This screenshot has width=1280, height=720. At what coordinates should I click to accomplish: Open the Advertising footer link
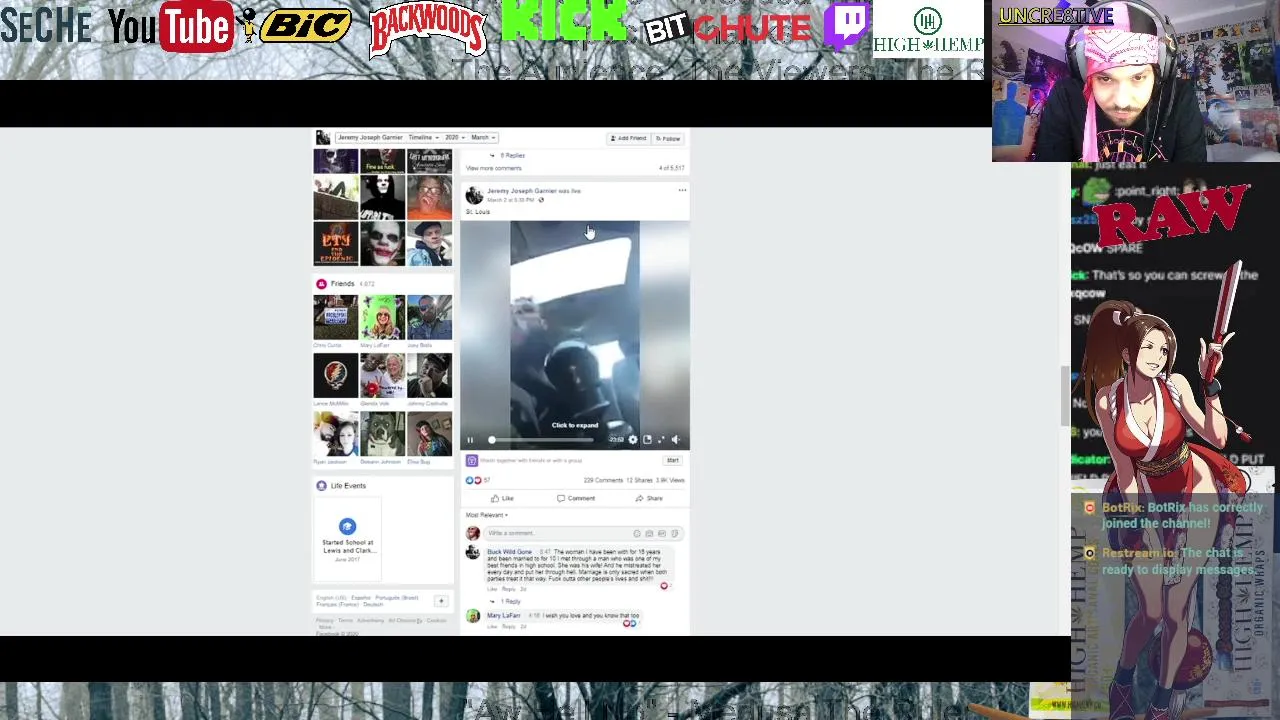point(370,621)
